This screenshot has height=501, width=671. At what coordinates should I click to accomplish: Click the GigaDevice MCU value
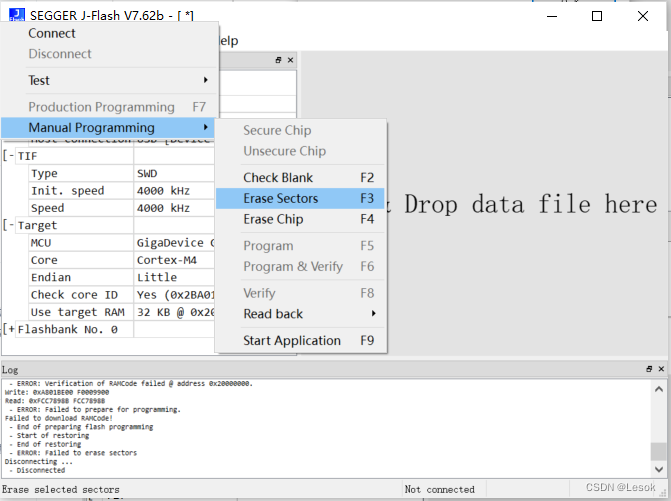(175, 243)
